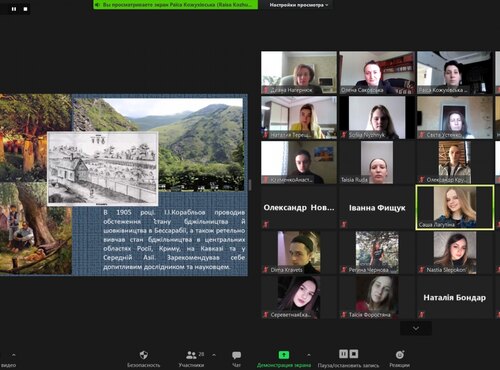The image size is (500, 370).
Task: Open the Chat bubble icon
Action: click(236, 355)
